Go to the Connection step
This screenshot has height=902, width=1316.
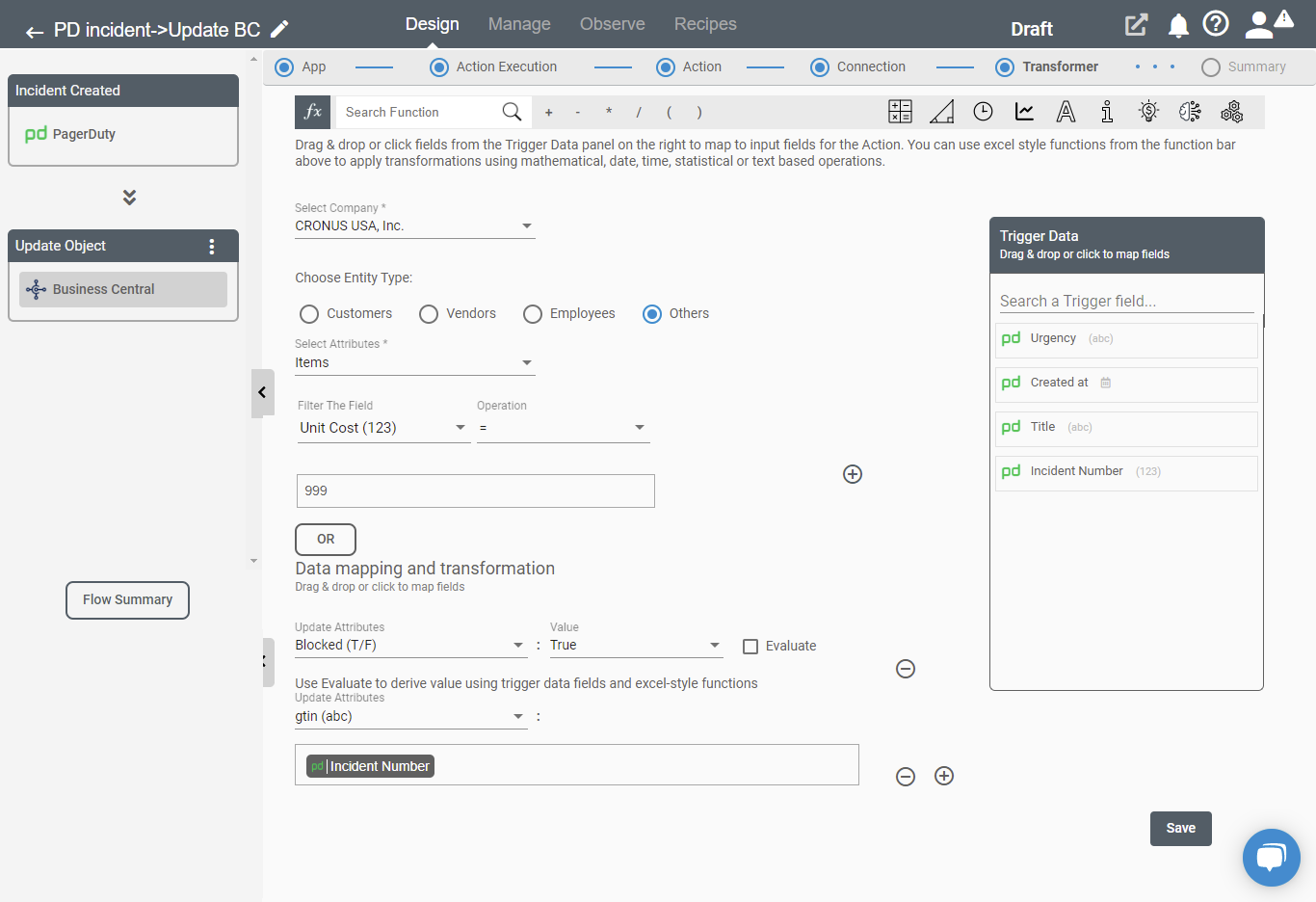858,67
